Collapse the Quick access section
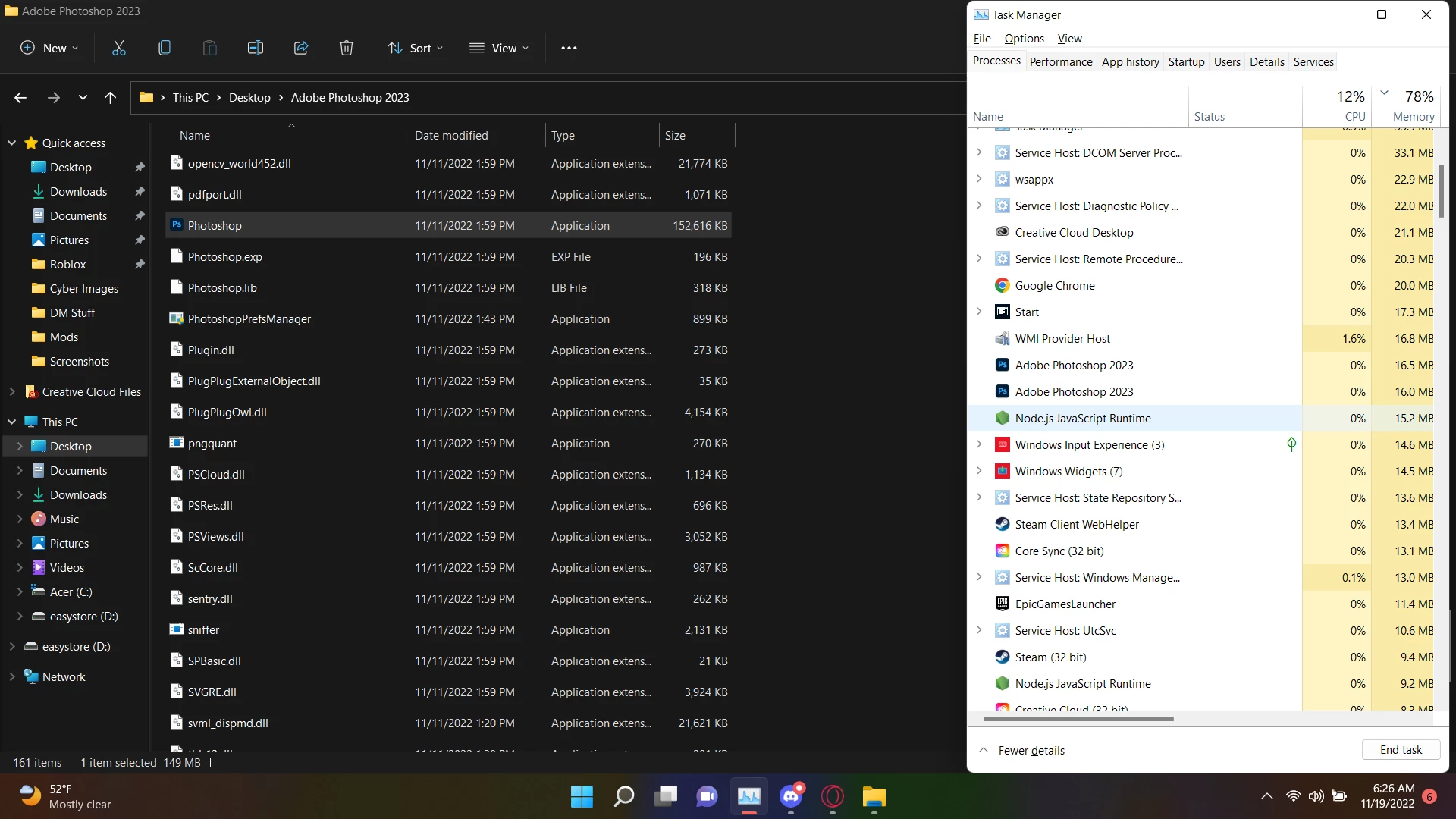This screenshot has height=819, width=1456. coord(12,143)
